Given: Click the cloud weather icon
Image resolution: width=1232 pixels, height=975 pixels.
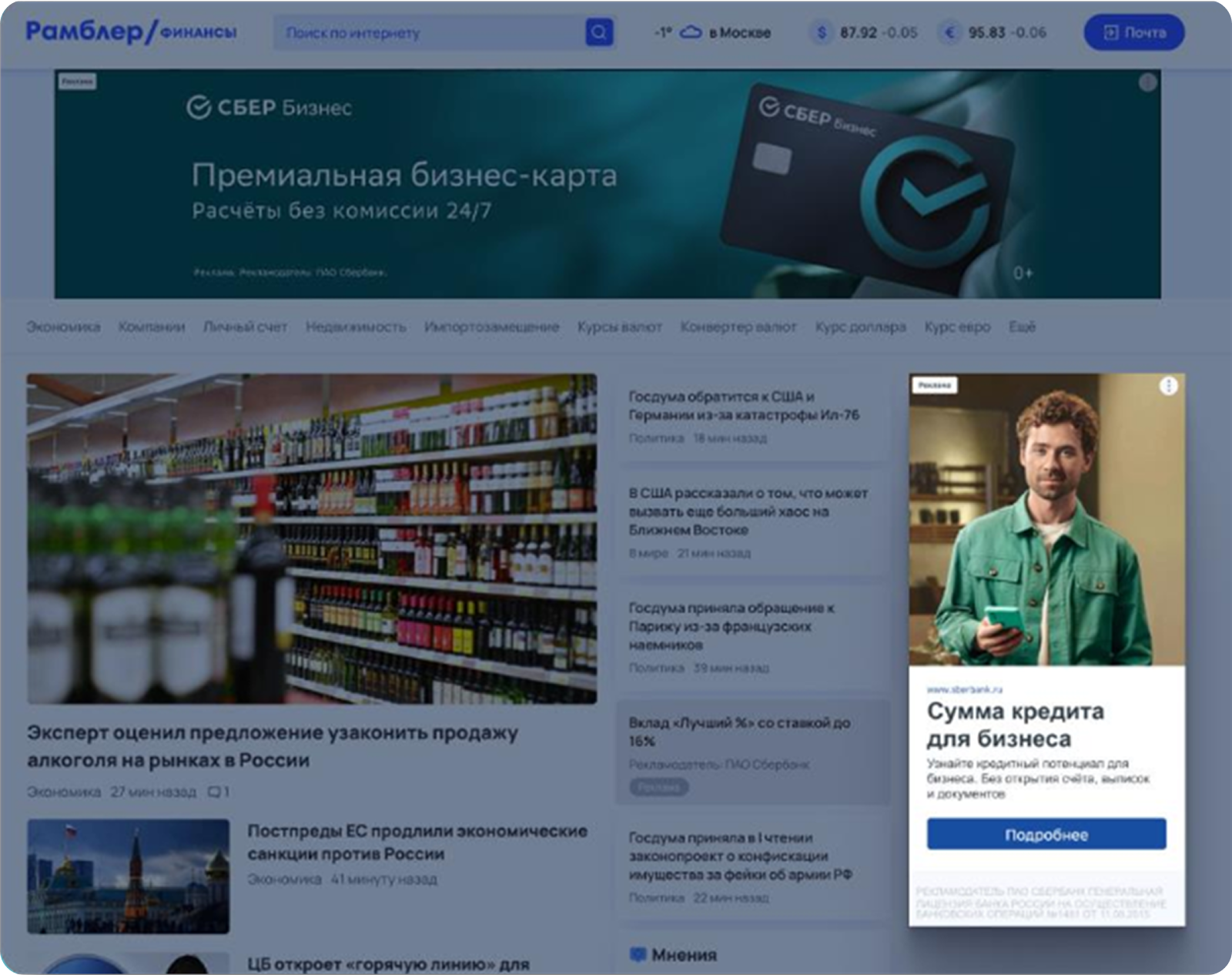Looking at the screenshot, I should coord(691,32).
